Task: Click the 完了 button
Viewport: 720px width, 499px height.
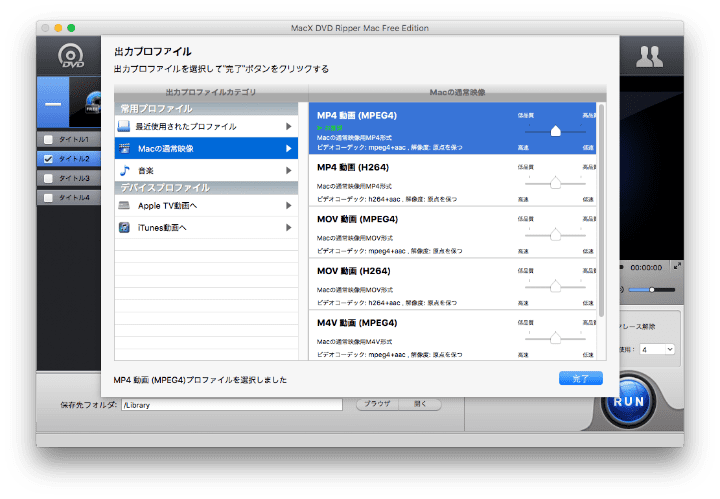Action: [x=580, y=378]
